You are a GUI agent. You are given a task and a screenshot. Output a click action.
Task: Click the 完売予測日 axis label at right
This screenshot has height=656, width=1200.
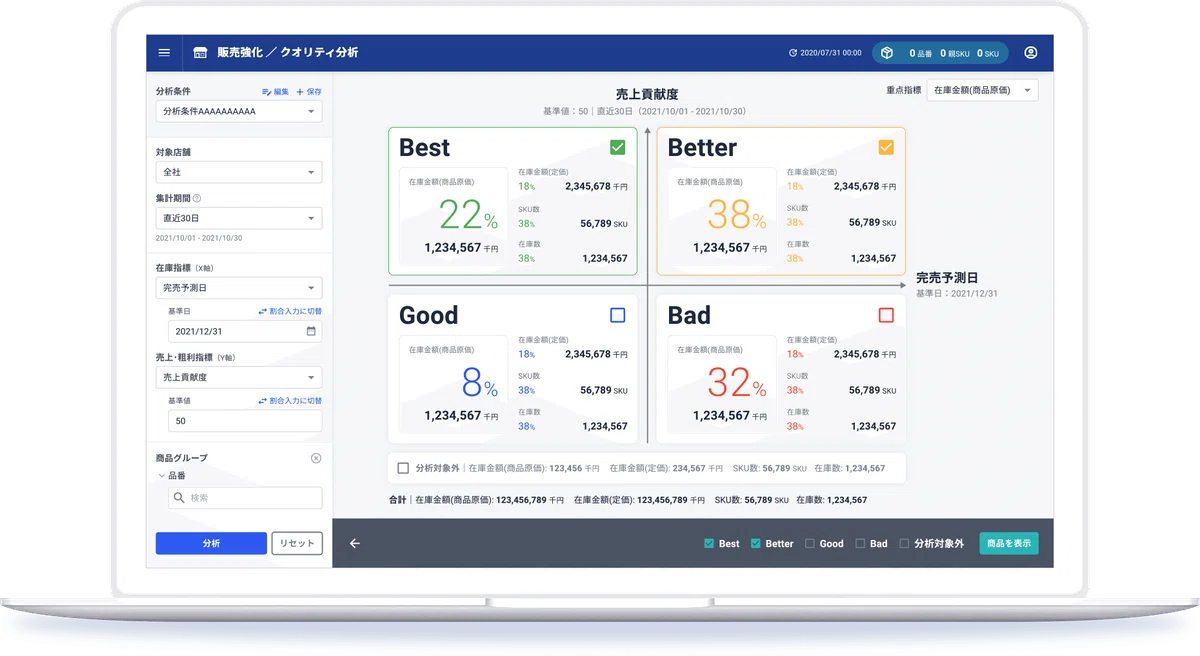[x=947, y=278]
